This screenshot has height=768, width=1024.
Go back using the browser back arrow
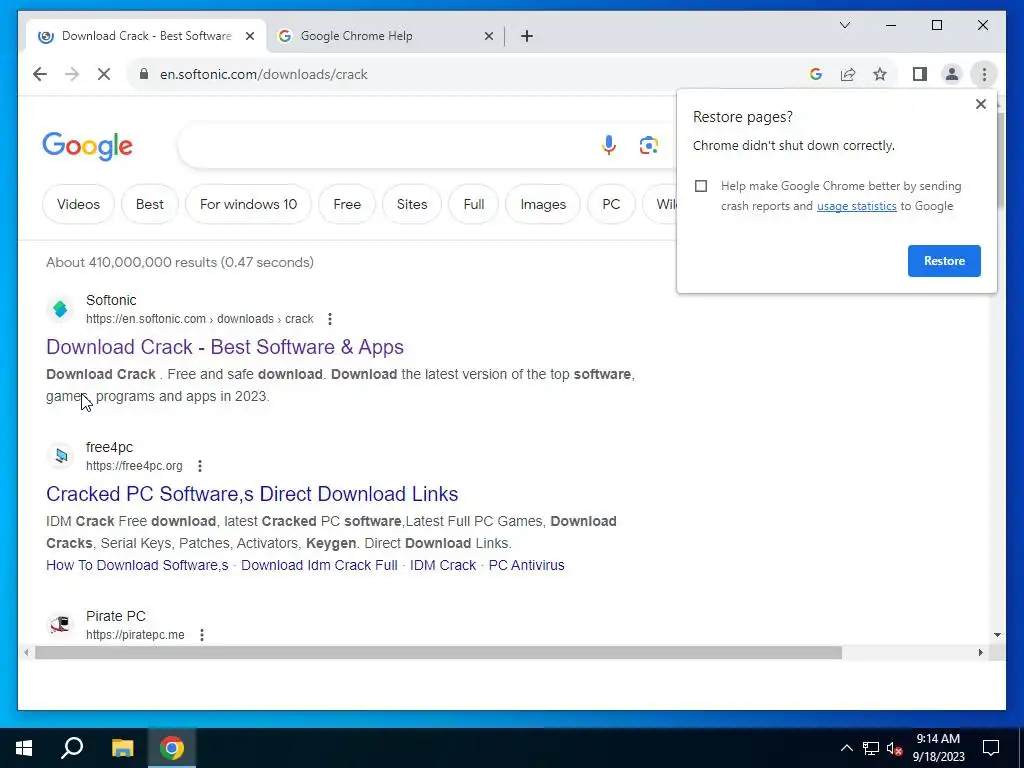[x=40, y=74]
